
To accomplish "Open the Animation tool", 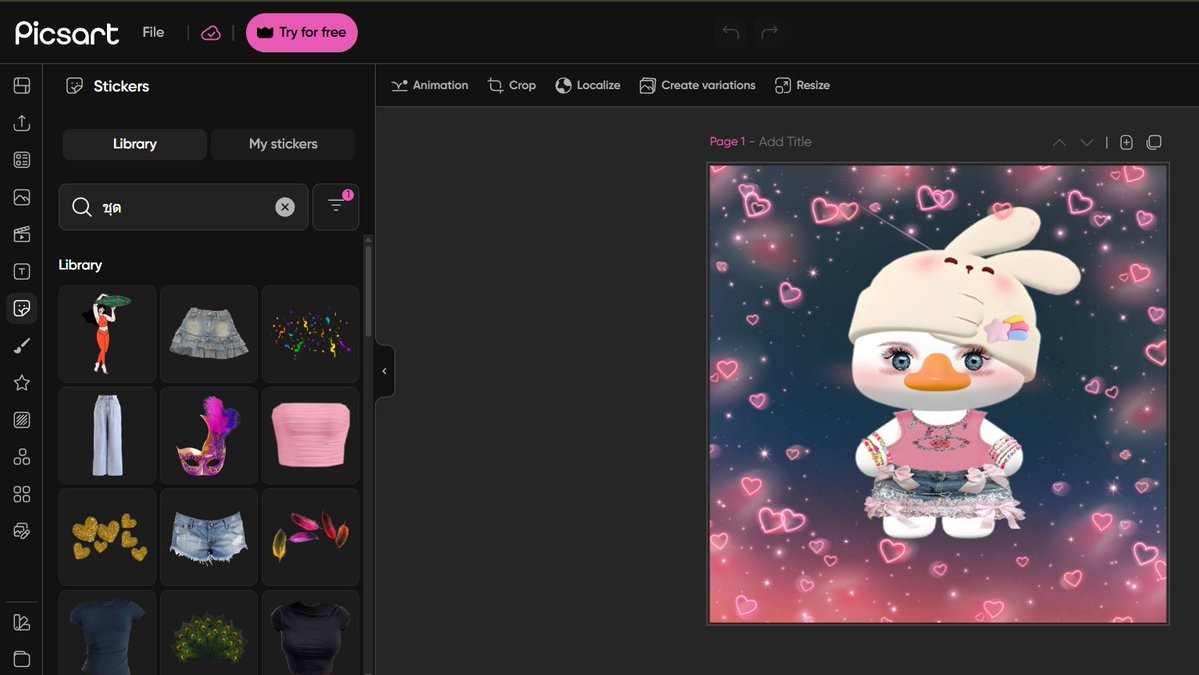I will (x=430, y=85).
